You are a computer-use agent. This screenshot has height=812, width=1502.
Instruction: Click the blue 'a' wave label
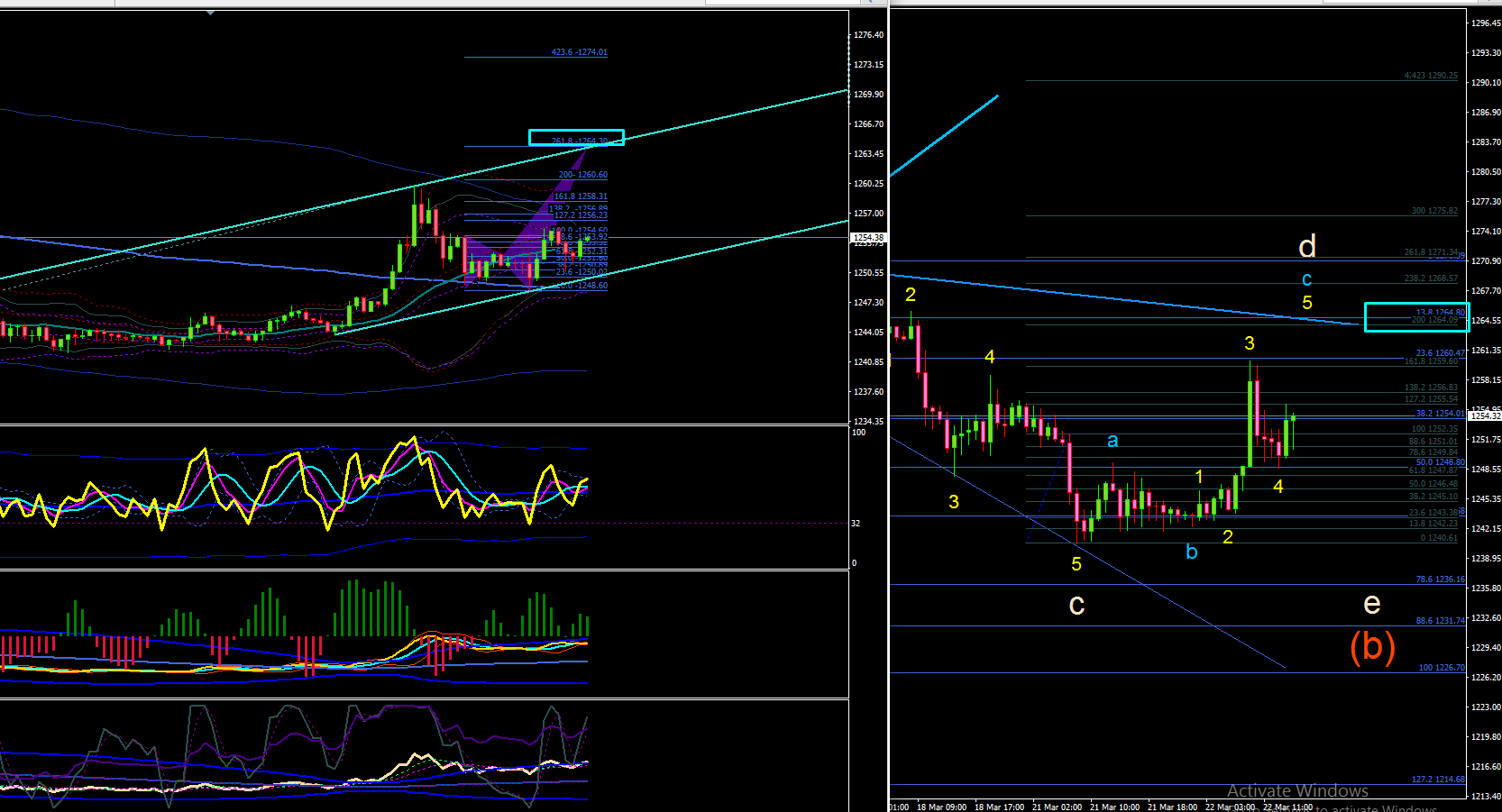point(1113,440)
